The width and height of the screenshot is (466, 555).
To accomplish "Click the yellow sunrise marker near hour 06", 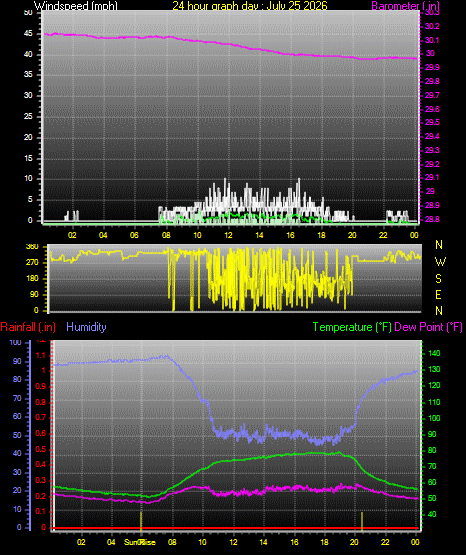I will [x=141, y=521].
